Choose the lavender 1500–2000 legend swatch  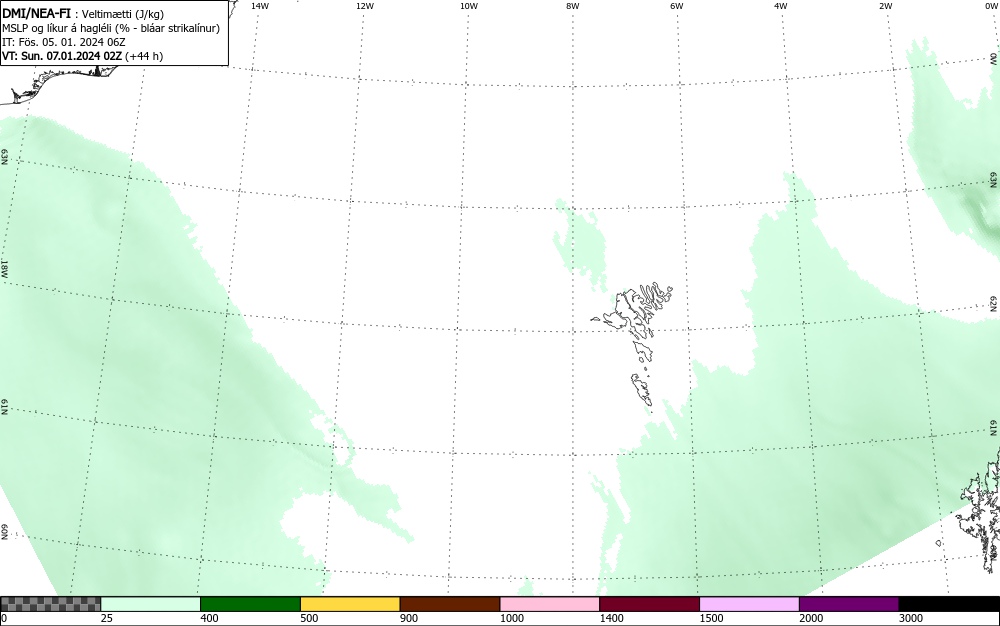pos(749,604)
